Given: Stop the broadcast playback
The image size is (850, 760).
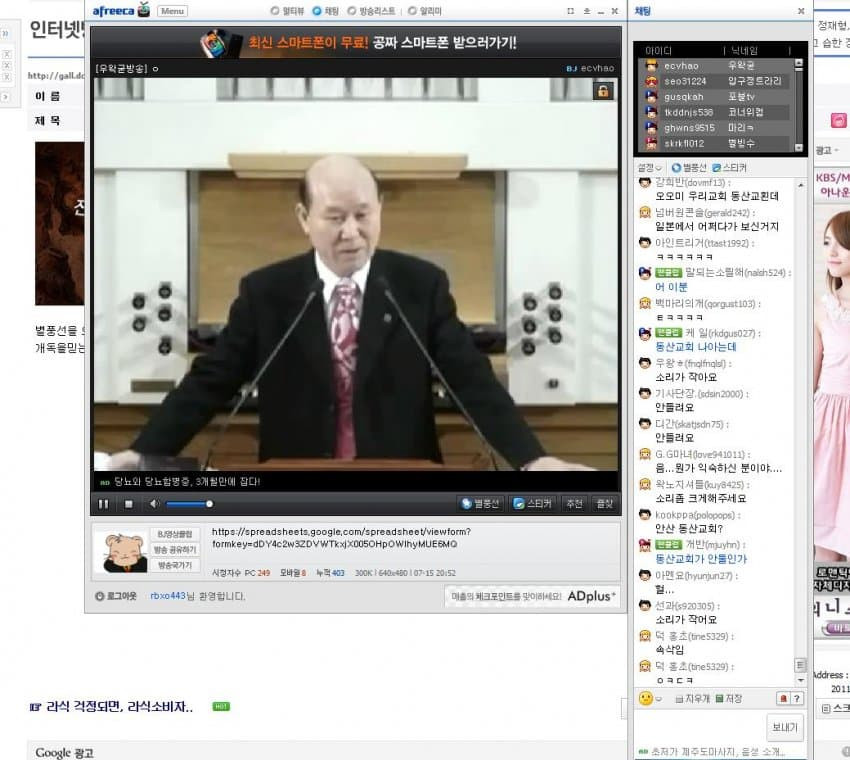Looking at the screenshot, I should click(128, 504).
